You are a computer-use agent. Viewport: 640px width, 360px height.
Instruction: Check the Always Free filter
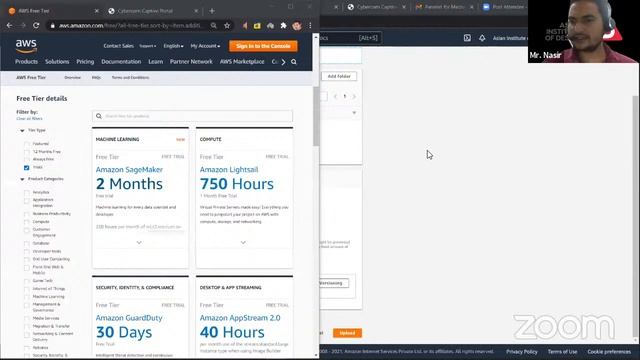coord(27,159)
